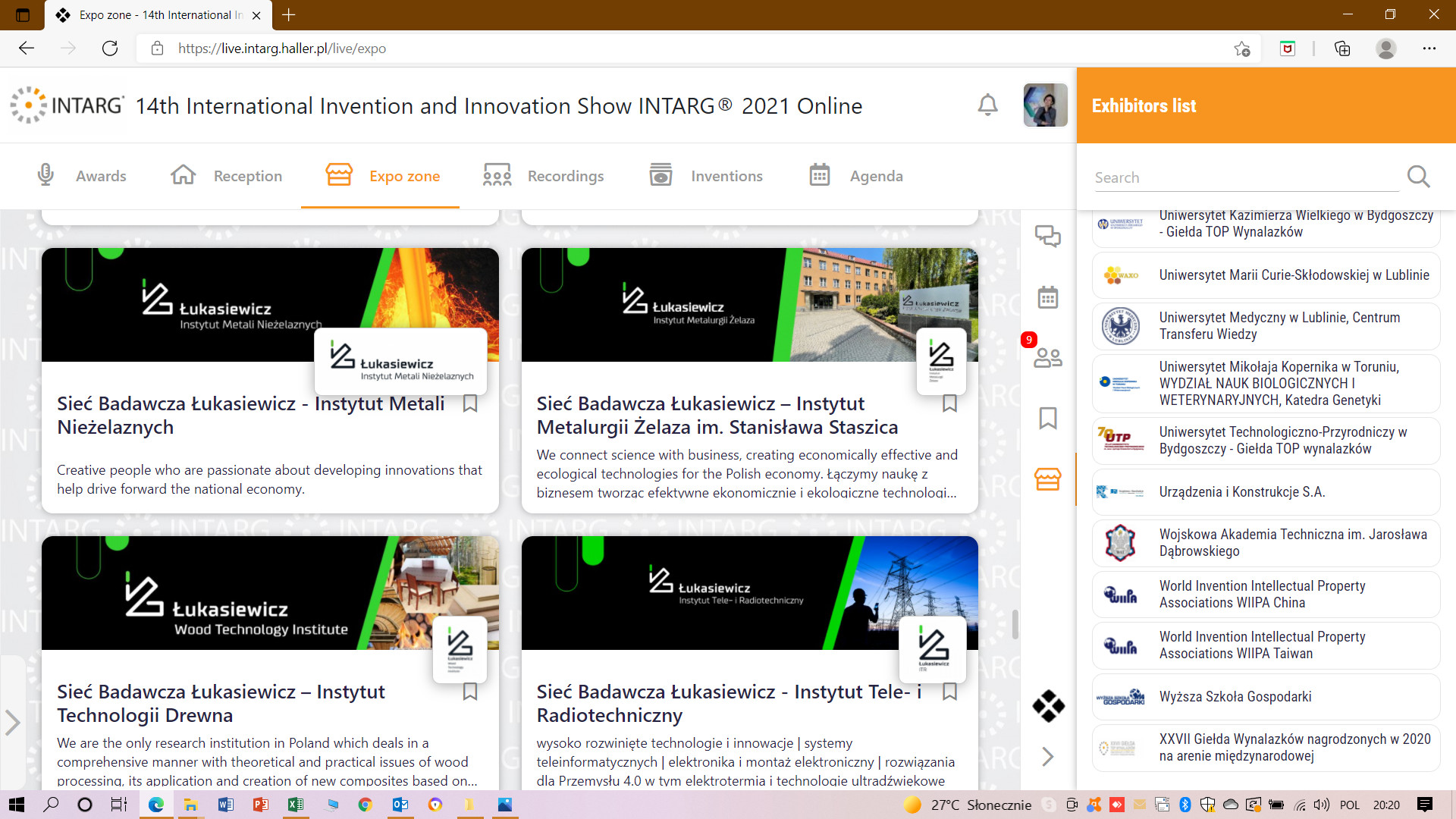The image size is (1456, 819).
Task: Click the expo page scrollbar thumb
Action: click(x=1015, y=624)
